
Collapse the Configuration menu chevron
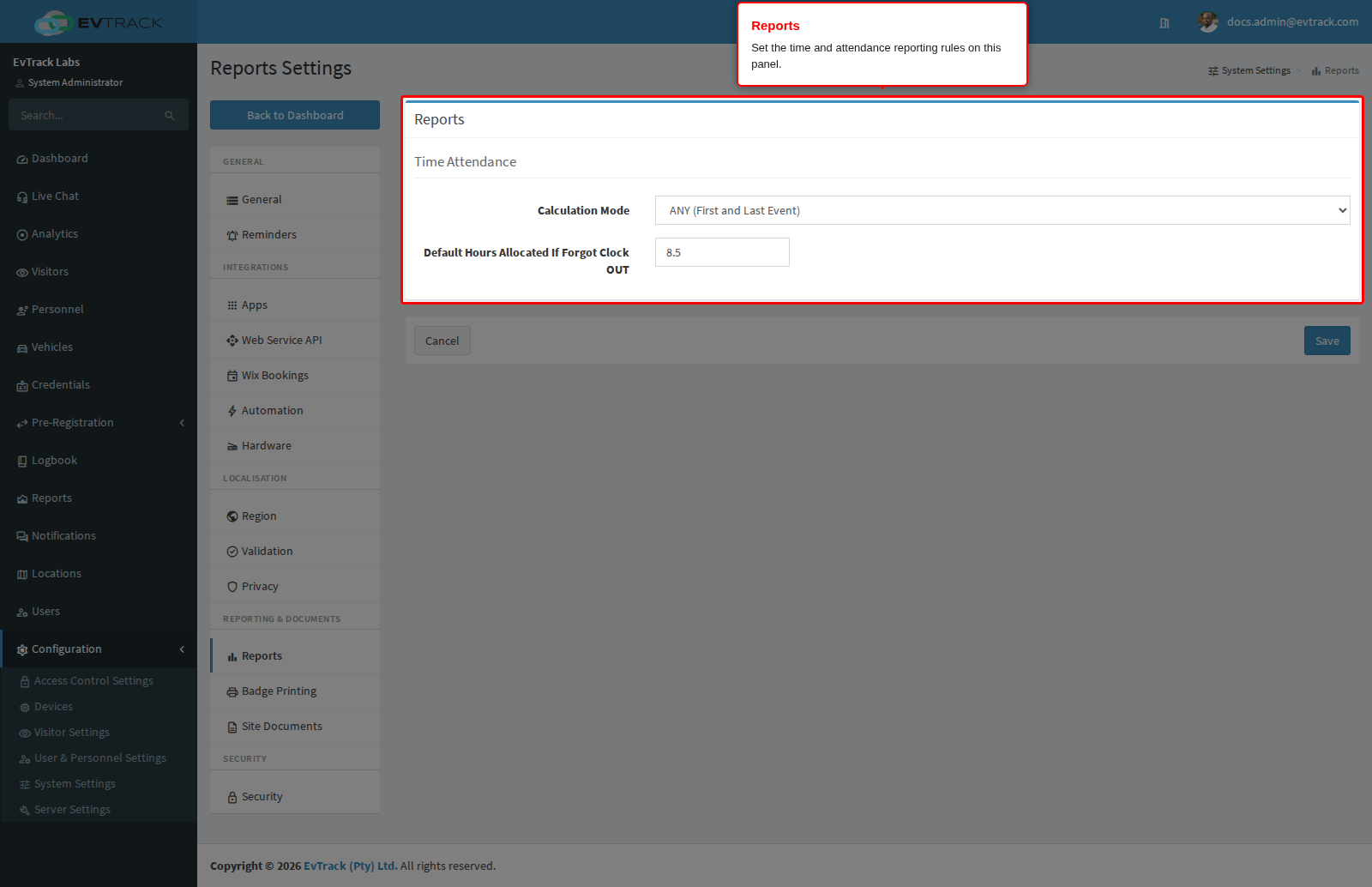pos(182,649)
